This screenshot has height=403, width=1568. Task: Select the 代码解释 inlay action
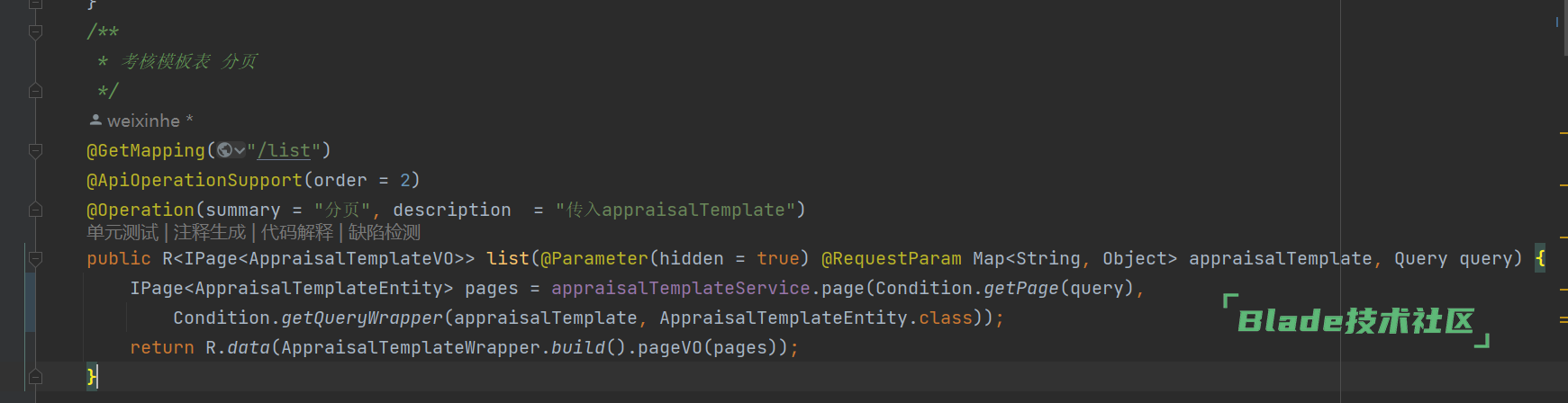click(296, 233)
